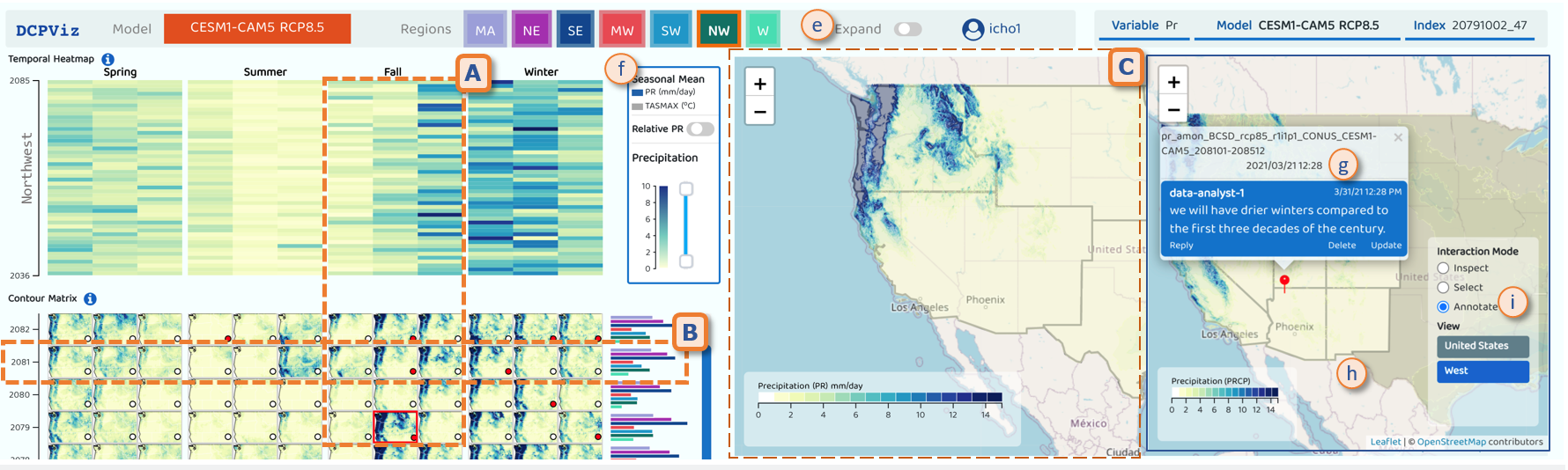Click the 2080 row label
1568x470 pixels.
[x=20, y=394]
